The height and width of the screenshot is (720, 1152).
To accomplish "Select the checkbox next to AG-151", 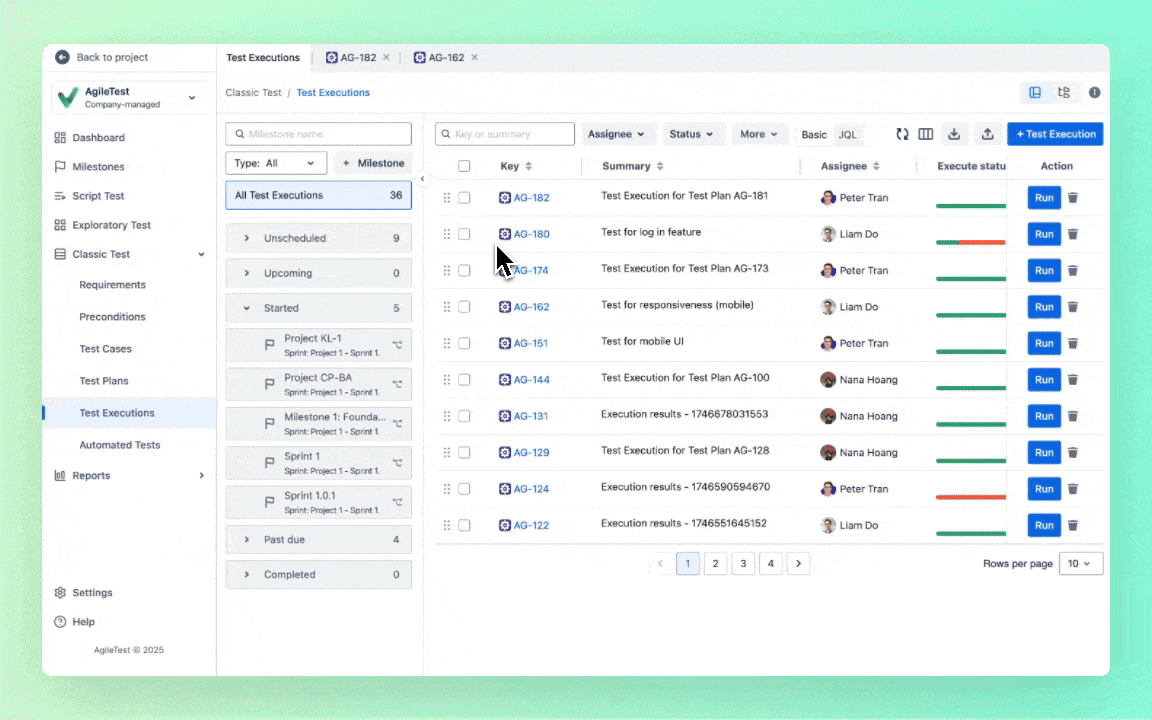I will coord(464,343).
